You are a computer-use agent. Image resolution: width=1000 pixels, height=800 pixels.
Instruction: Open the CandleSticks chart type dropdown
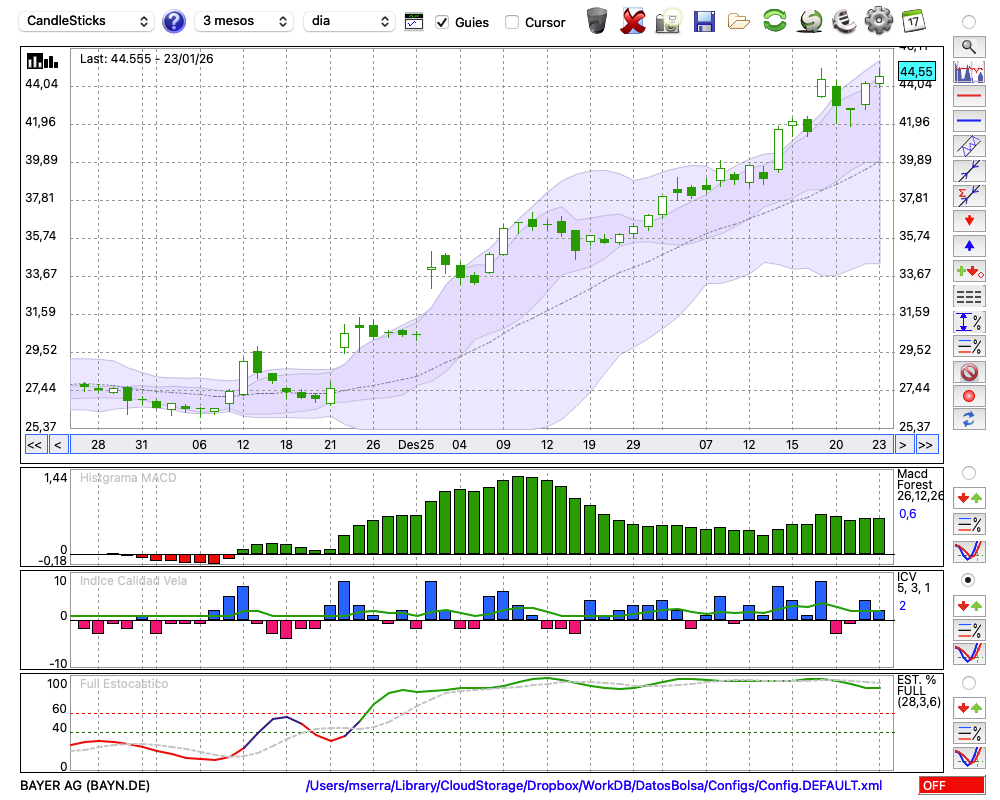pyautogui.click(x=88, y=21)
